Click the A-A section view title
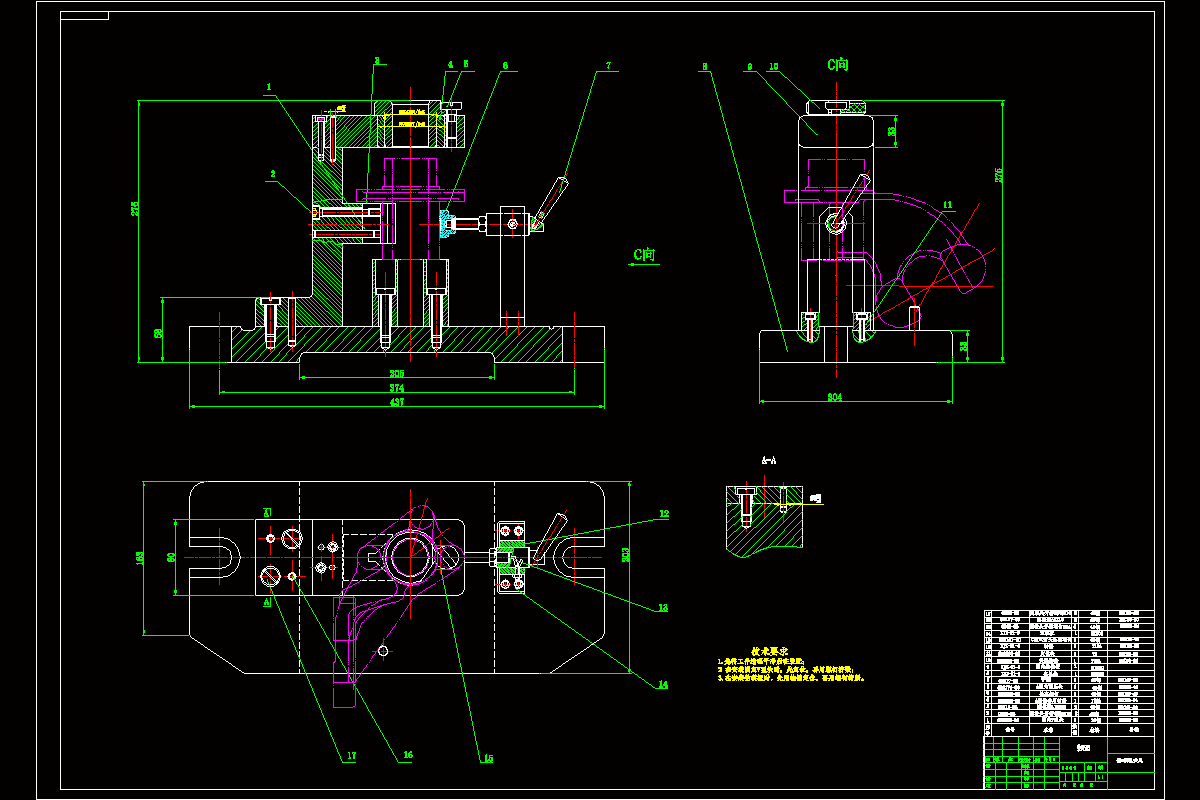This screenshot has width=1200, height=800. pyautogui.click(x=769, y=462)
